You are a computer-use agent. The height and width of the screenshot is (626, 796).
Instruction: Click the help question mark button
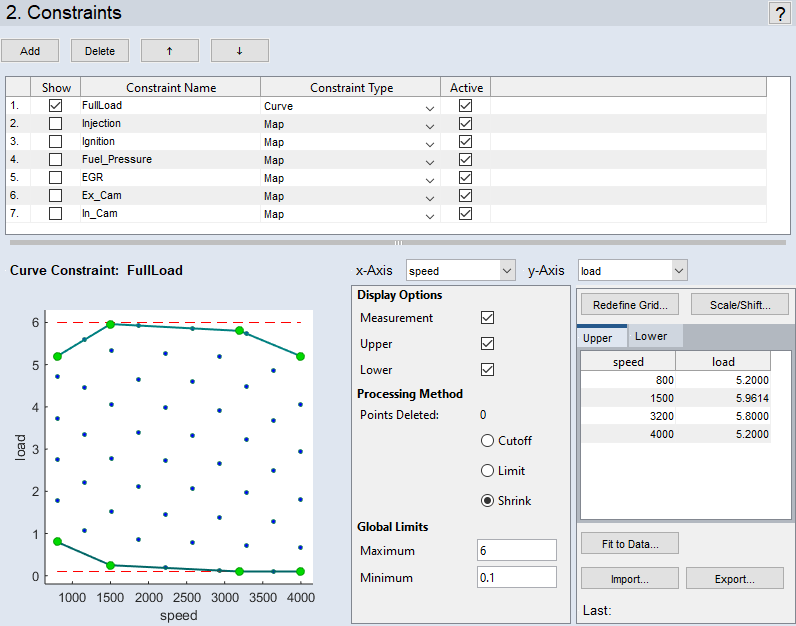tap(779, 13)
